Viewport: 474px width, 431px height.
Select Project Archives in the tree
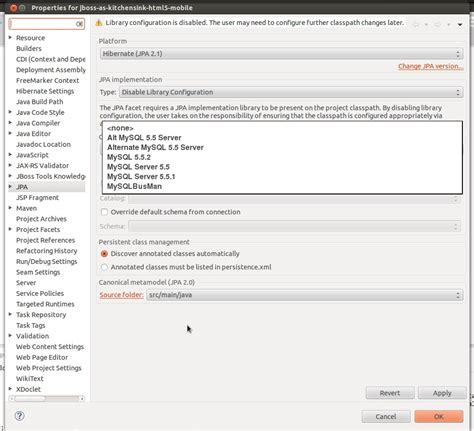point(41,219)
